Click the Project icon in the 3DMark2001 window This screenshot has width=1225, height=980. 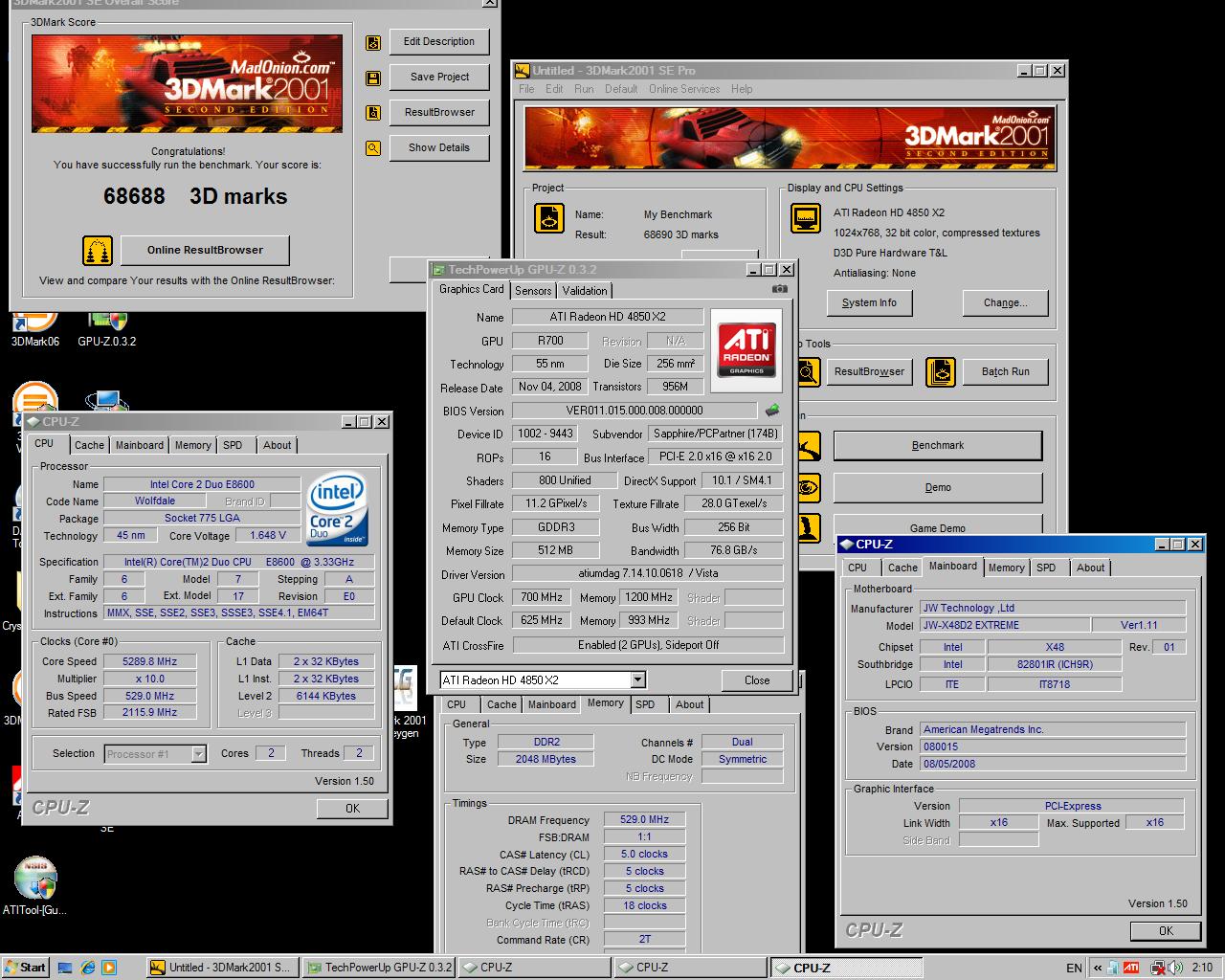coord(549,217)
